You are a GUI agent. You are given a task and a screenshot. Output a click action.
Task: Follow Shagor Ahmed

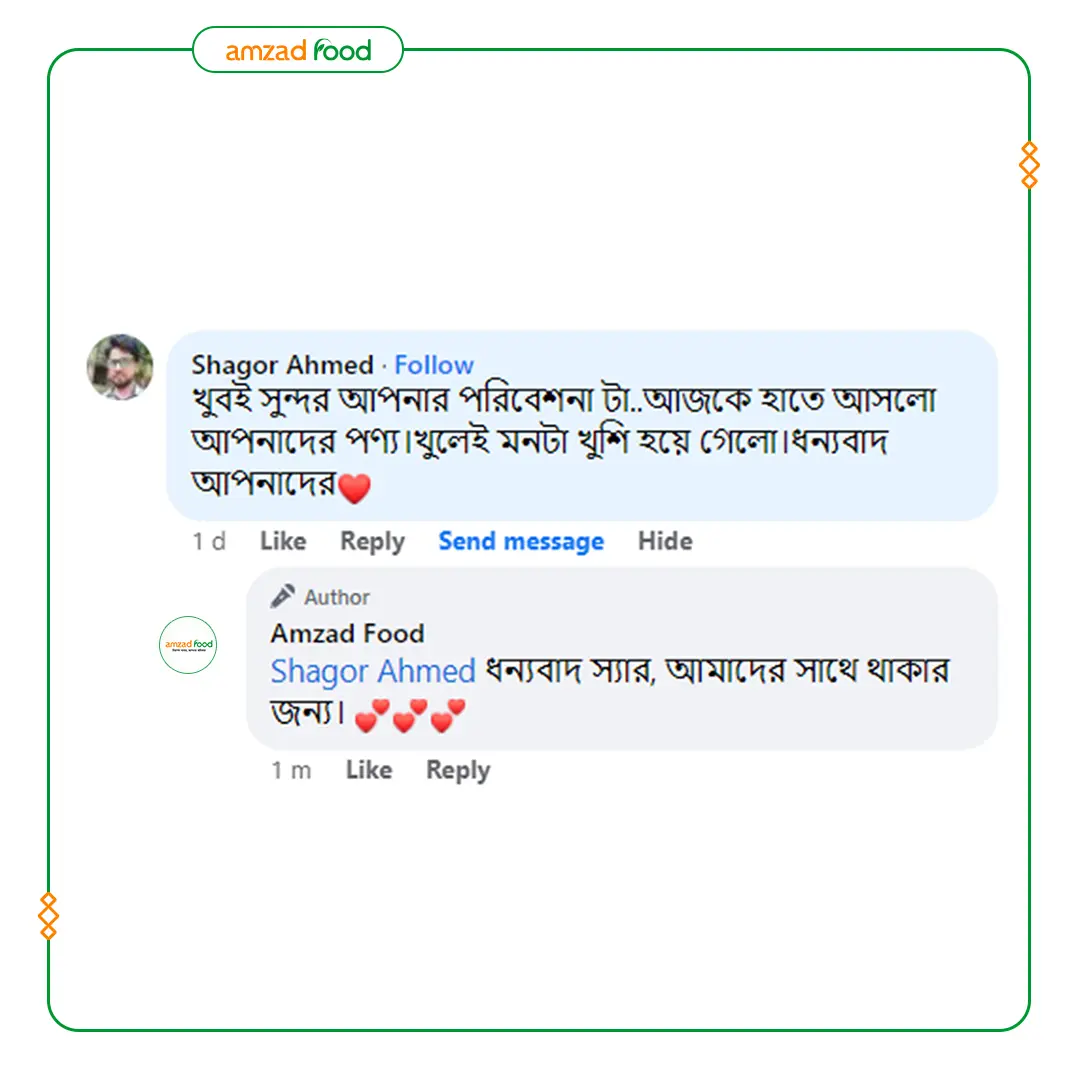tap(434, 365)
